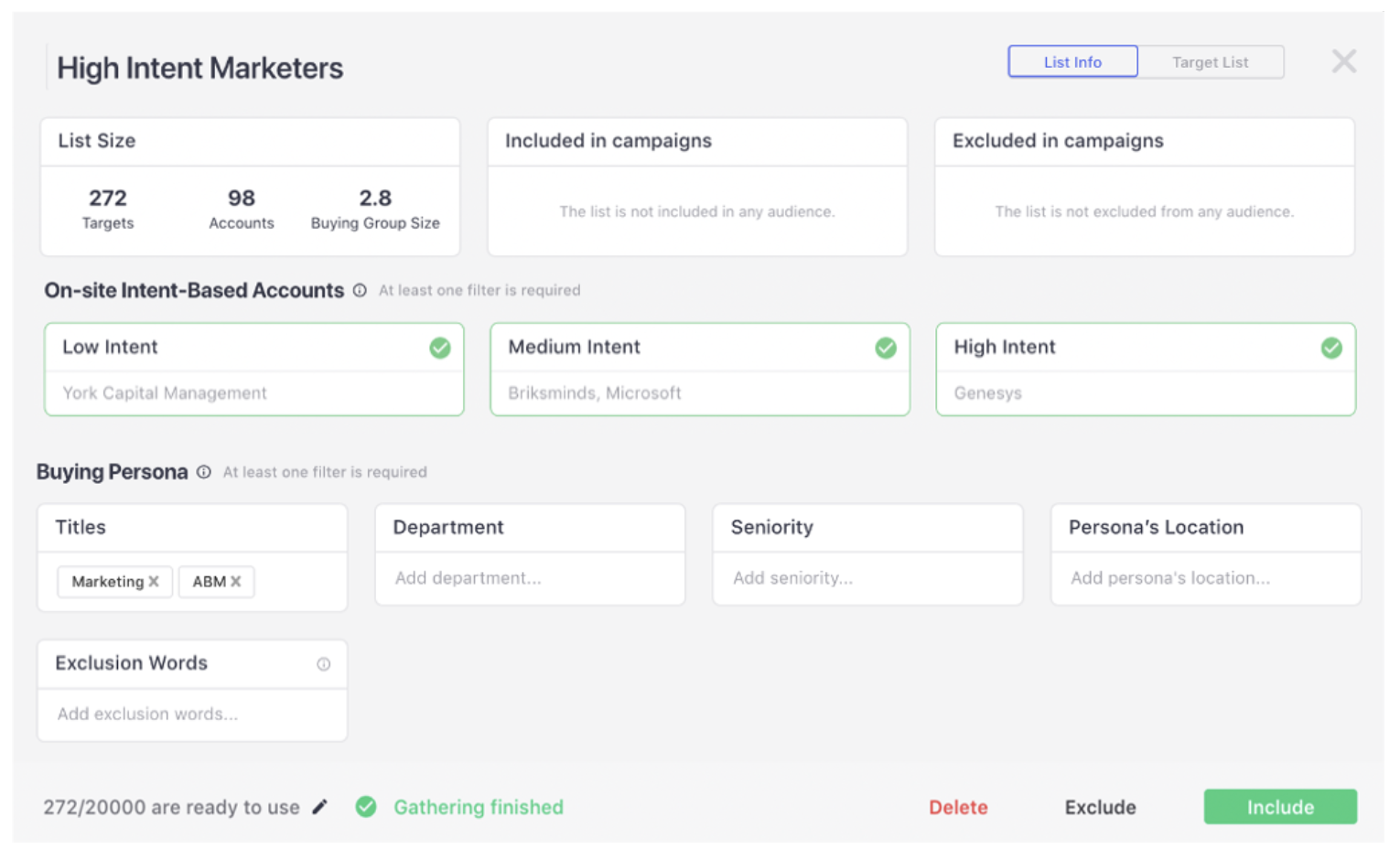The image size is (1400, 860).
Task: Click the red Delete link
Action: tap(958, 807)
